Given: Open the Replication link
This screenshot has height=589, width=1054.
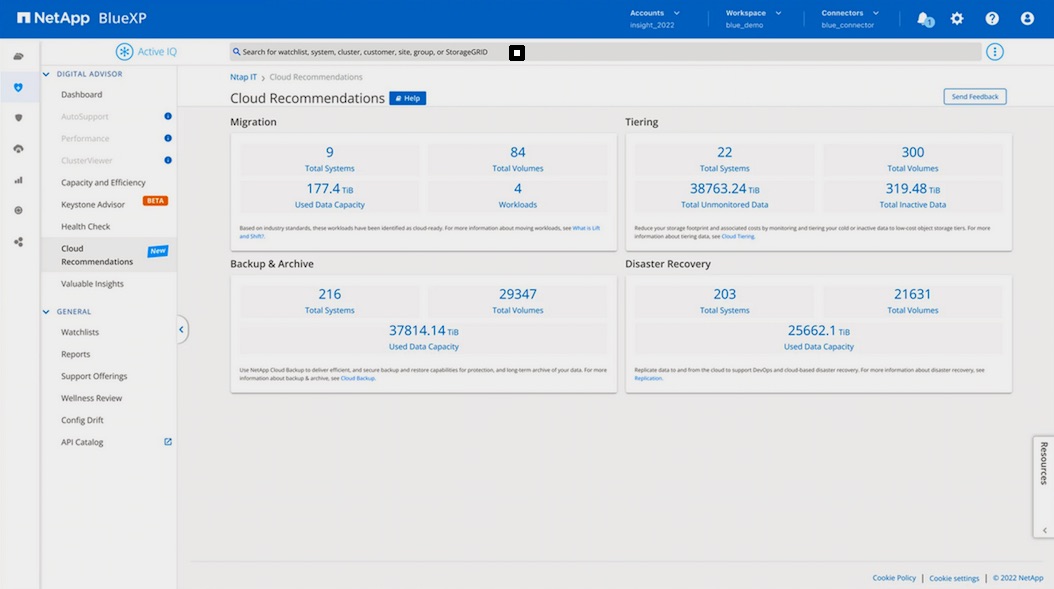Looking at the screenshot, I should (x=648, y=379).
